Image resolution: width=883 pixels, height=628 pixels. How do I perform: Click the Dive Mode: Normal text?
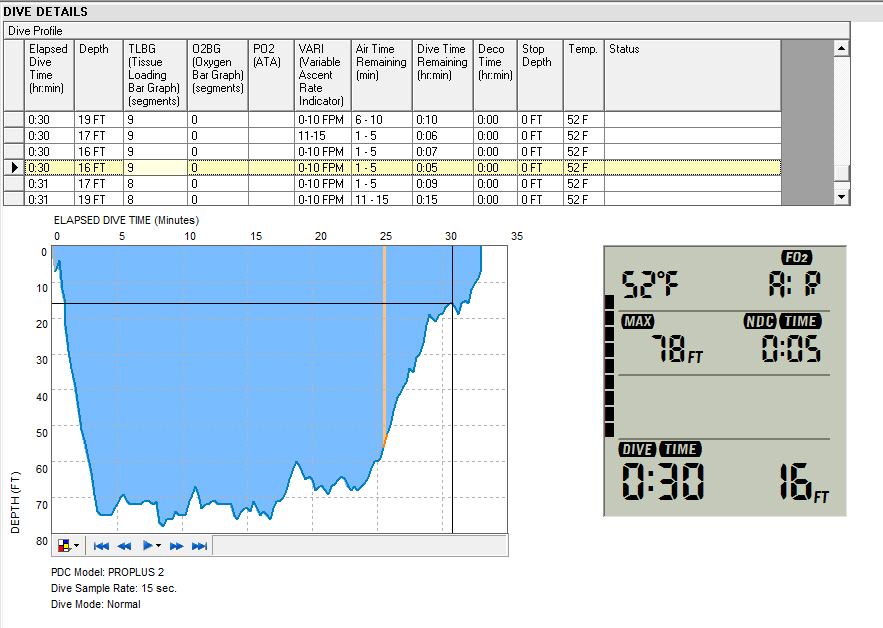pos(96,604)
